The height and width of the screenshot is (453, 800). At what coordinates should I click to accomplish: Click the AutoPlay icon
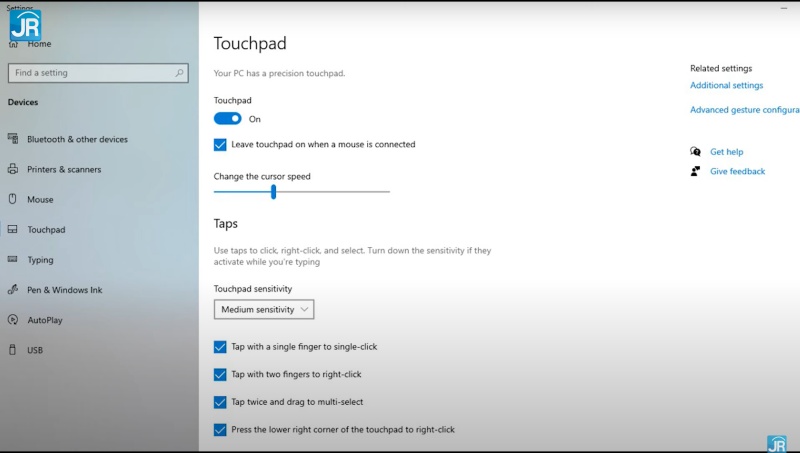pyautogui.click(x=13, y=320)
